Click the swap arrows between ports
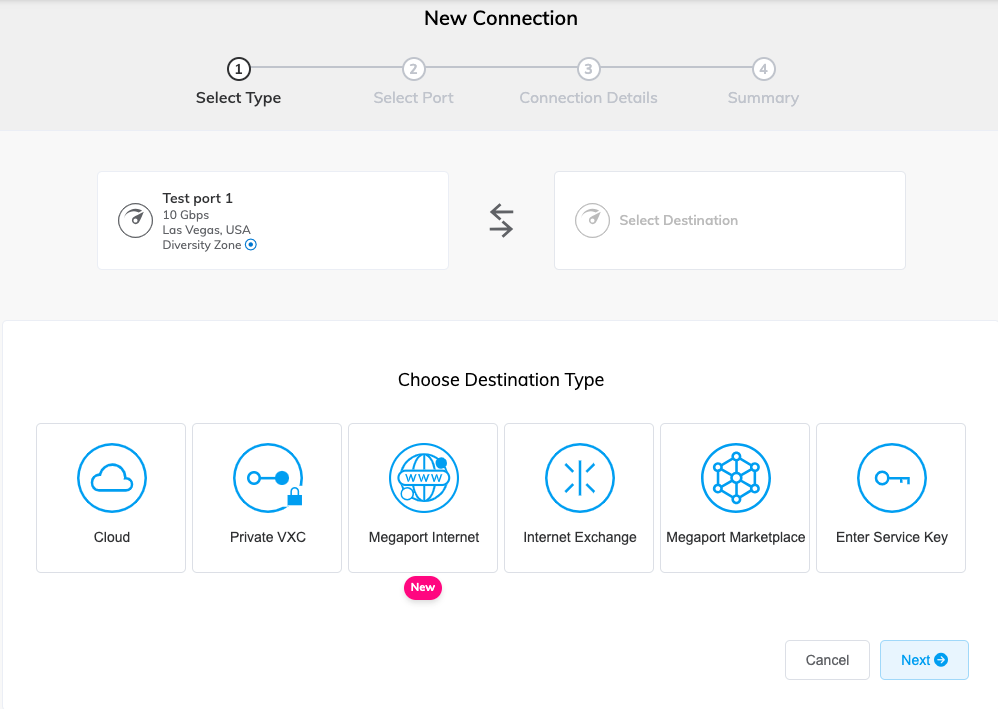 click(x=502, y=220)
